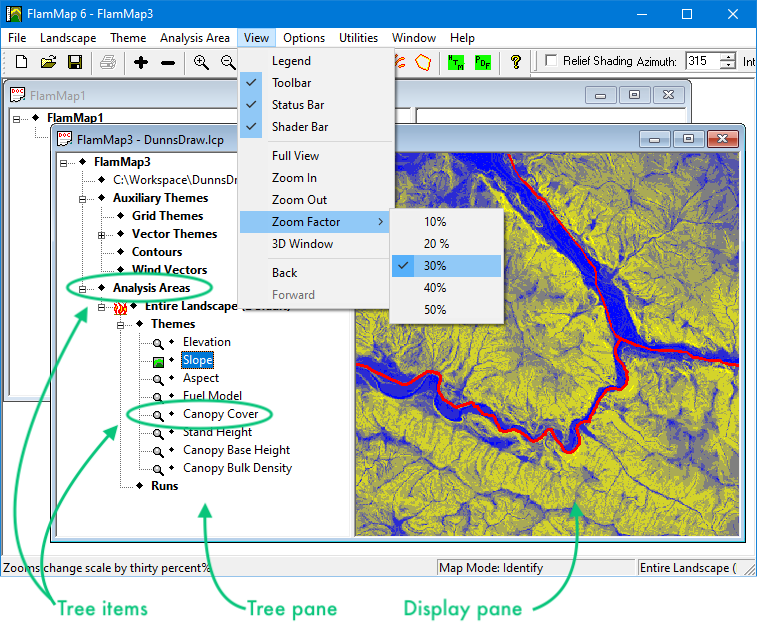The width and height of the screenshot is (757, 641).
Task: Collapse the Entire Landscape tree node
Action: coord(101,307)
